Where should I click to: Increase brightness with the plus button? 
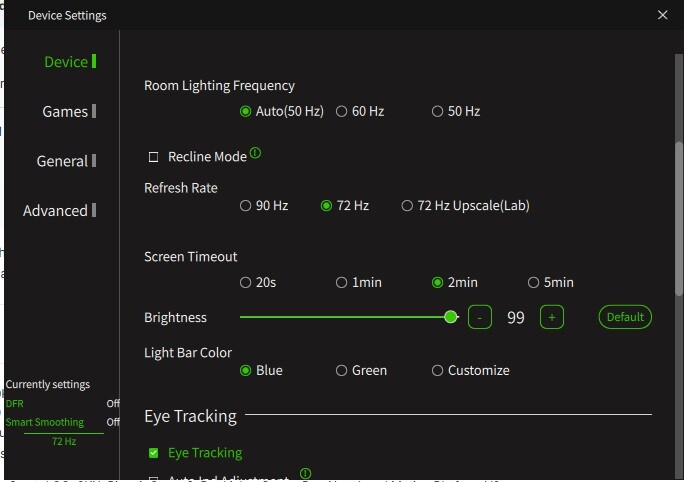click(x=551, y=317)
